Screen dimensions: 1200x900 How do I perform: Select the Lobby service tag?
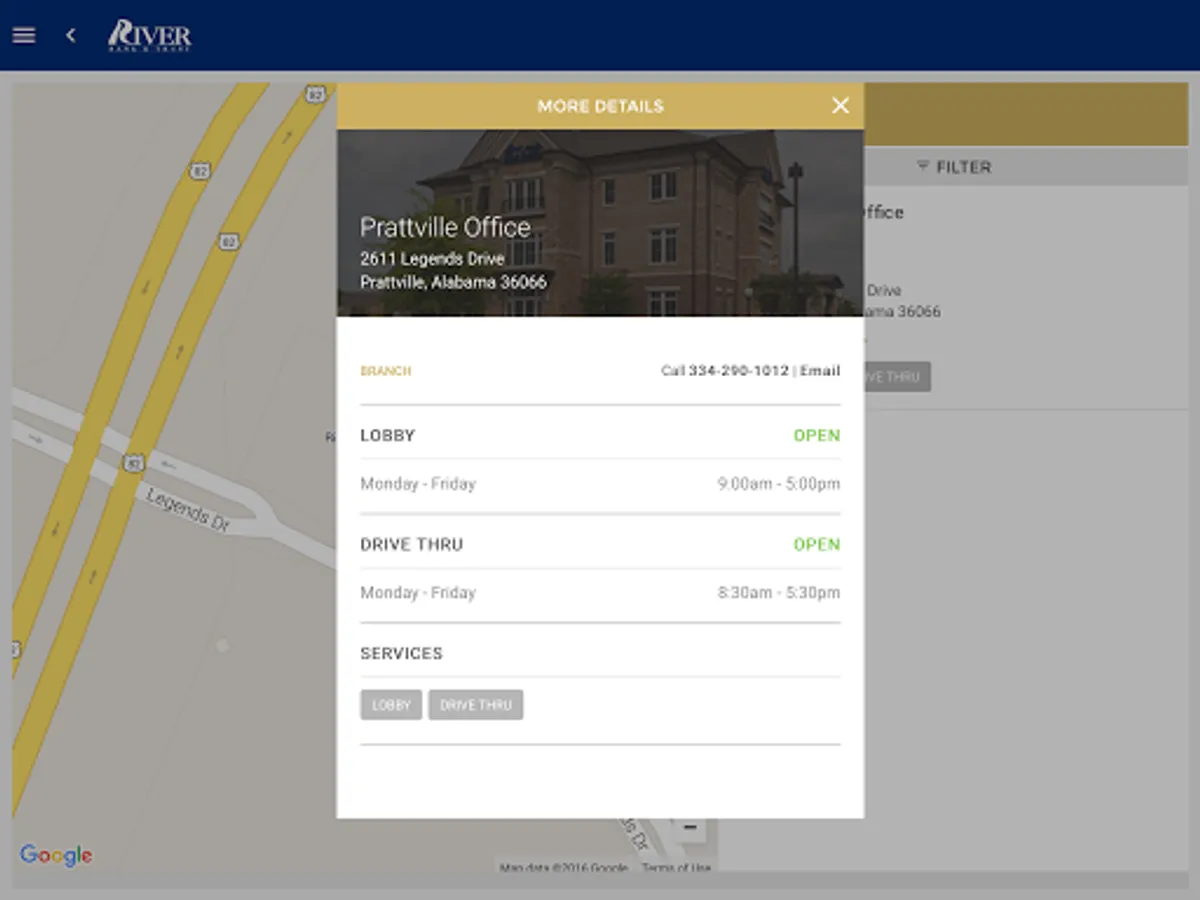point(391,705)
